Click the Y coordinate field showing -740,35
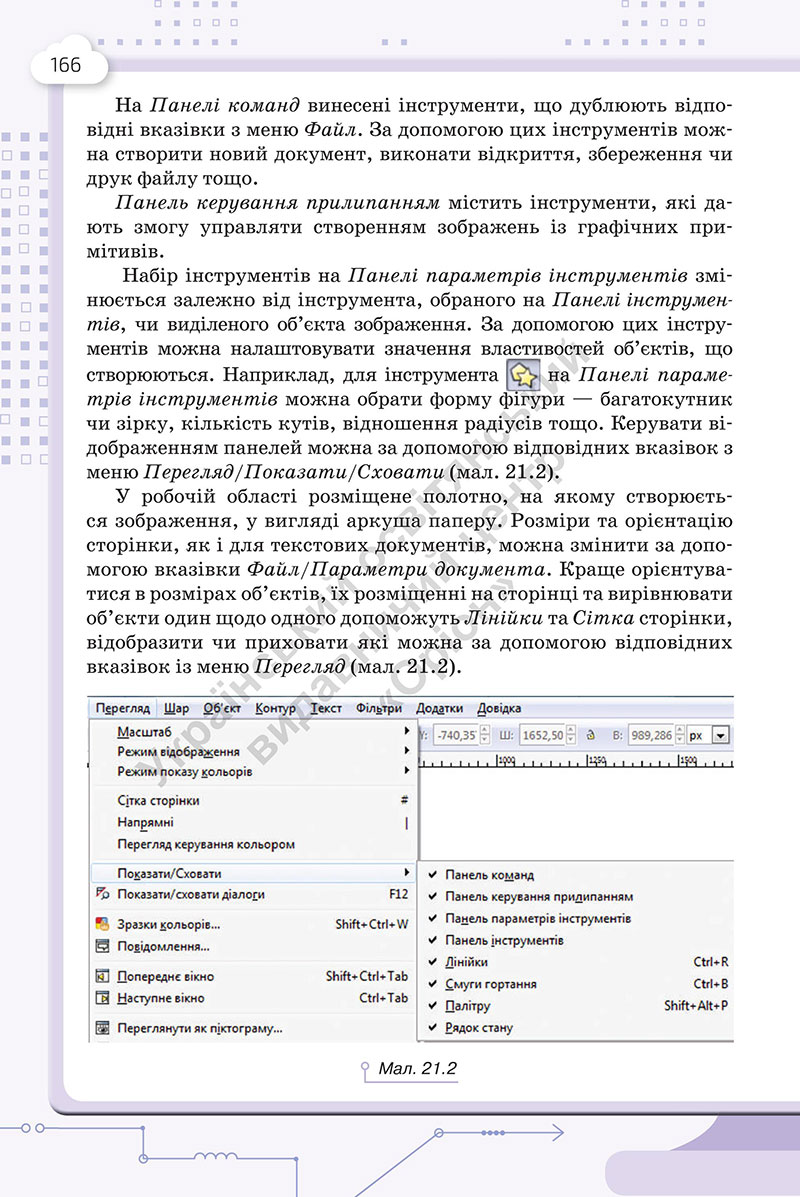The image size is (800, 1197). click(456, 735)
